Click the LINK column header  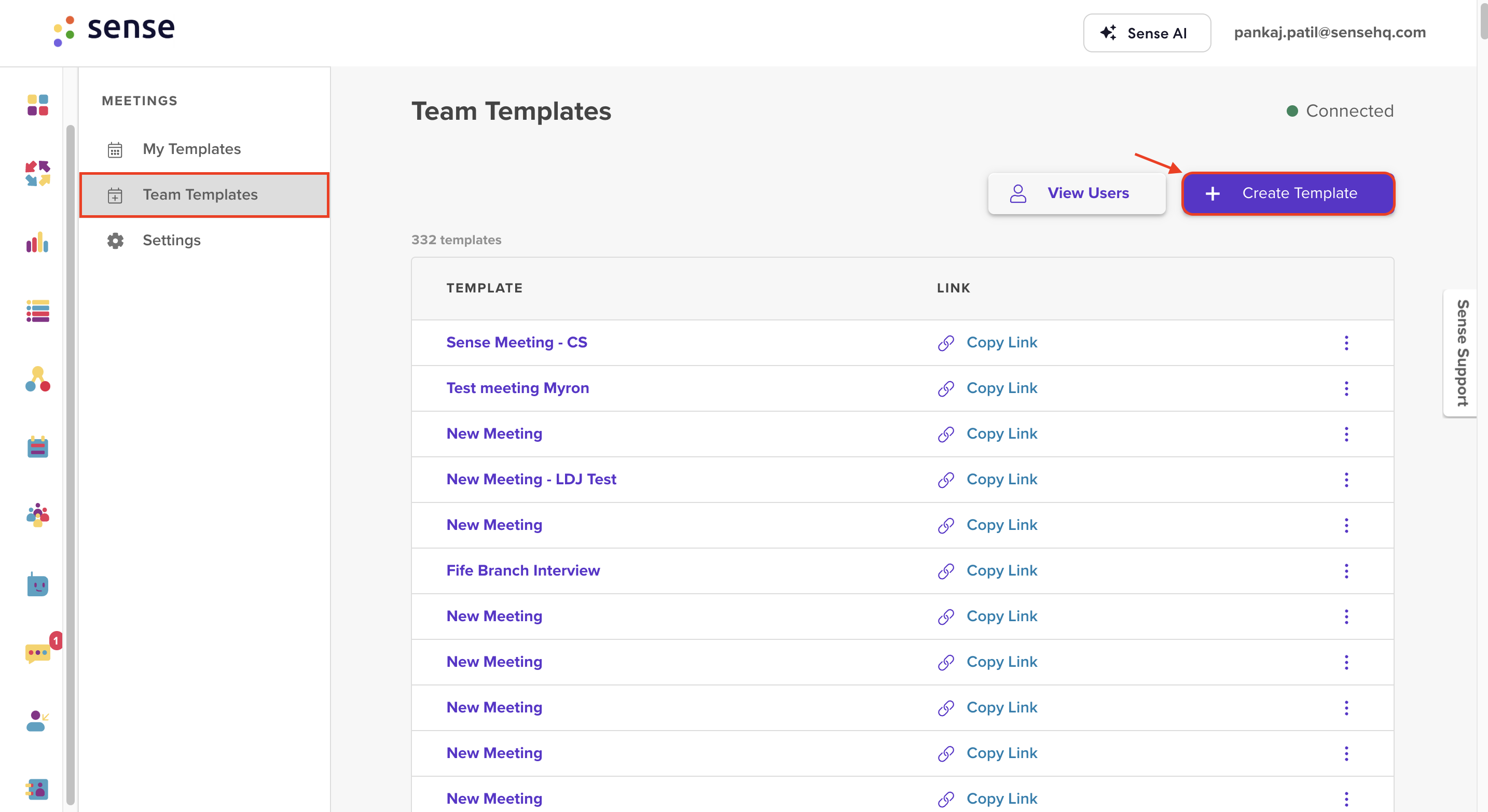pyautogui.click(x=953, y=288)
